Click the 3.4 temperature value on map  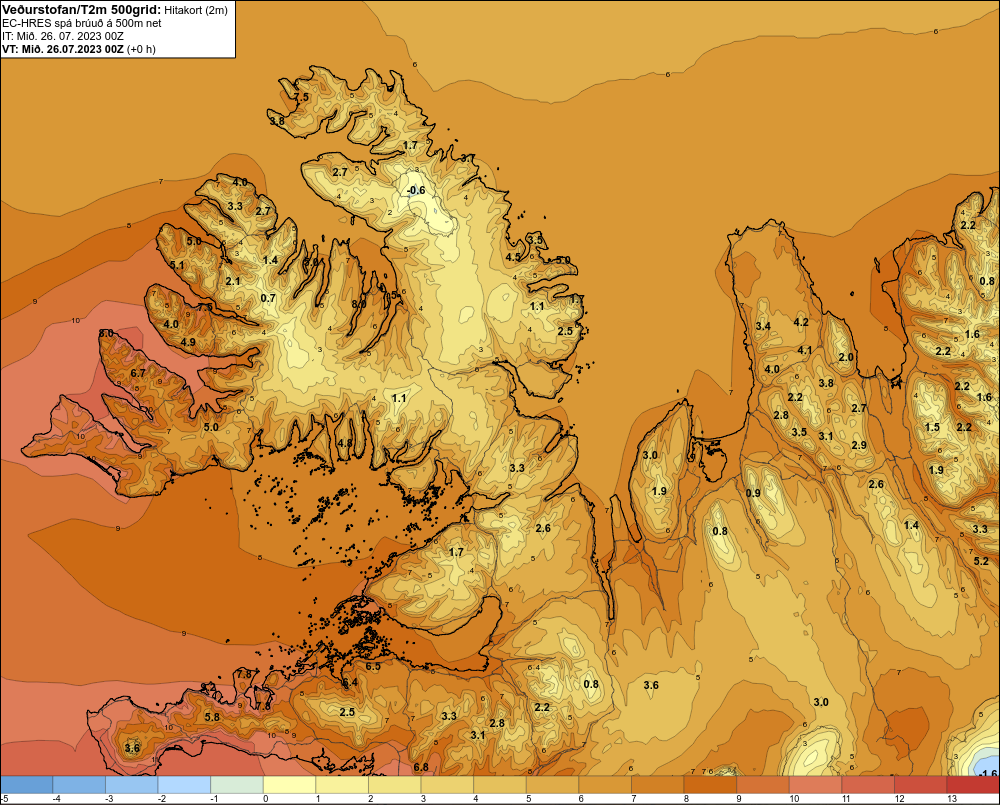[763, 326]
